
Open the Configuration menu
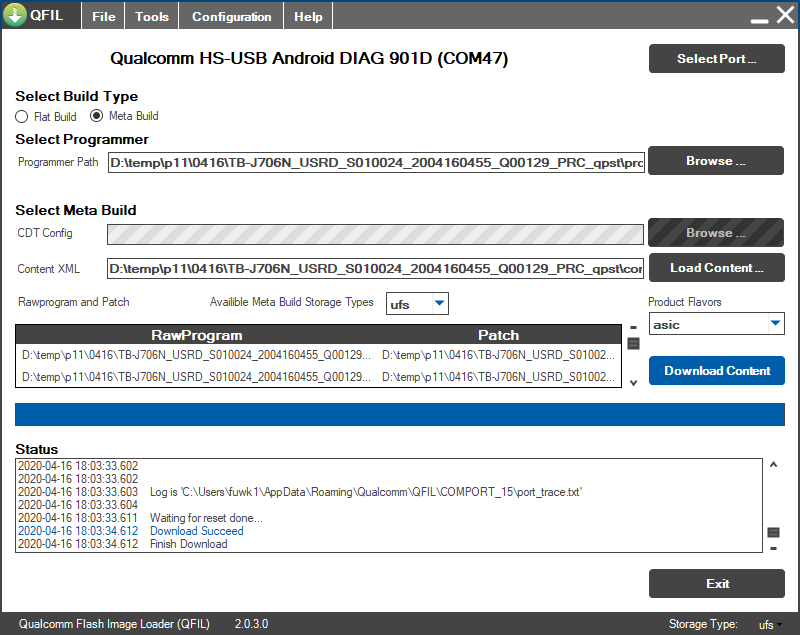(232, 16)
